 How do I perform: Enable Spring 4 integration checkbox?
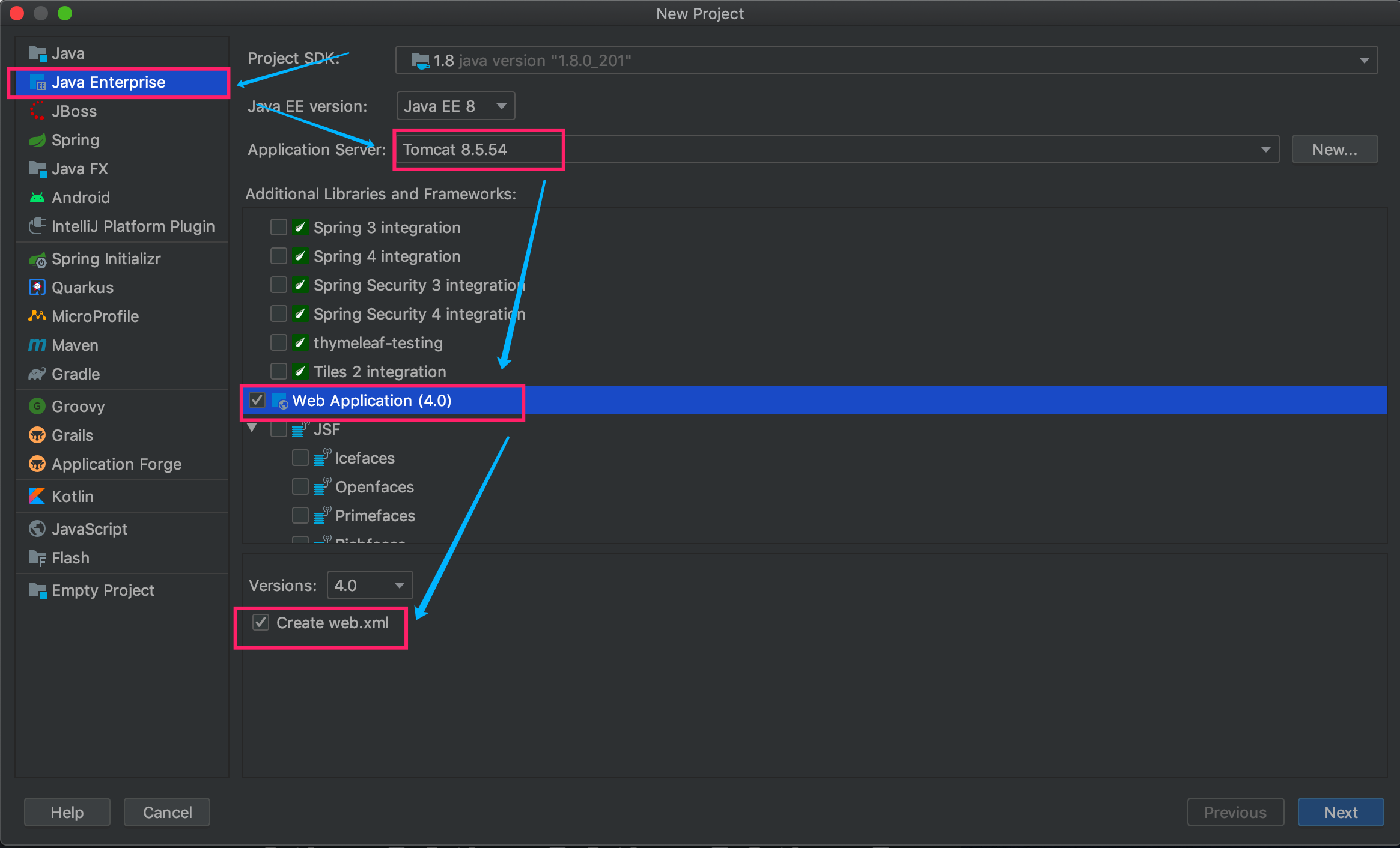pos(279,256)
